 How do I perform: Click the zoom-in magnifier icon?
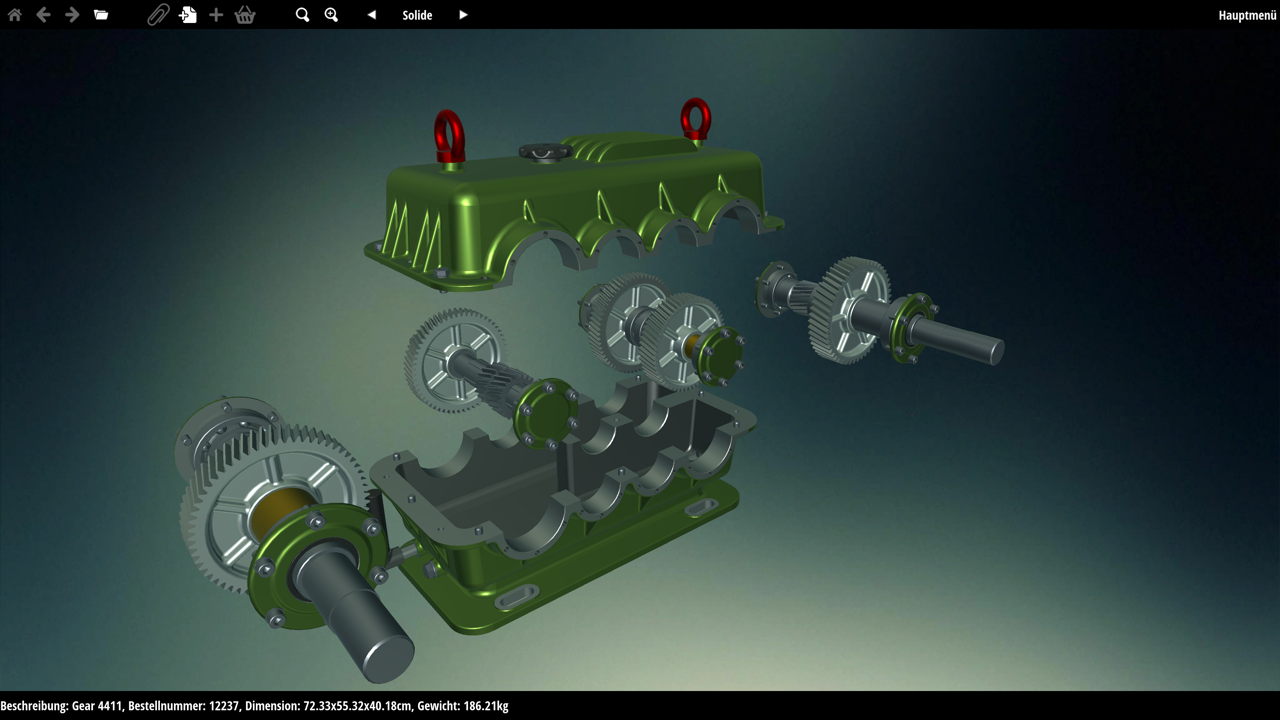click(x=331, y=15)
